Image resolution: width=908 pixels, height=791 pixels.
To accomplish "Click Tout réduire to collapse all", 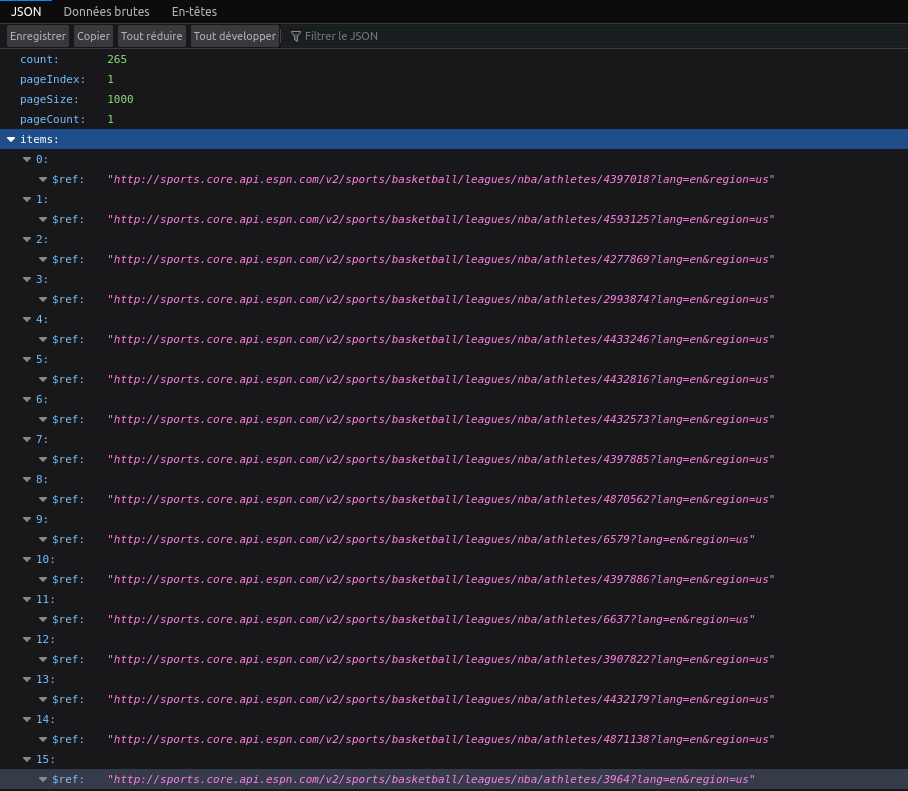I will click(x=152, y=36).
